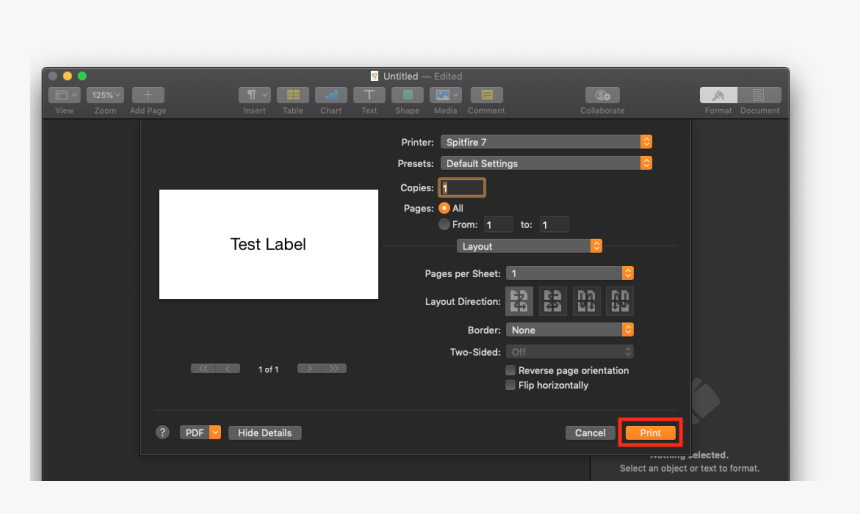Click the Chart toolbar icon
This screenshot has height=514, width=860.
(x=331, y=95)
